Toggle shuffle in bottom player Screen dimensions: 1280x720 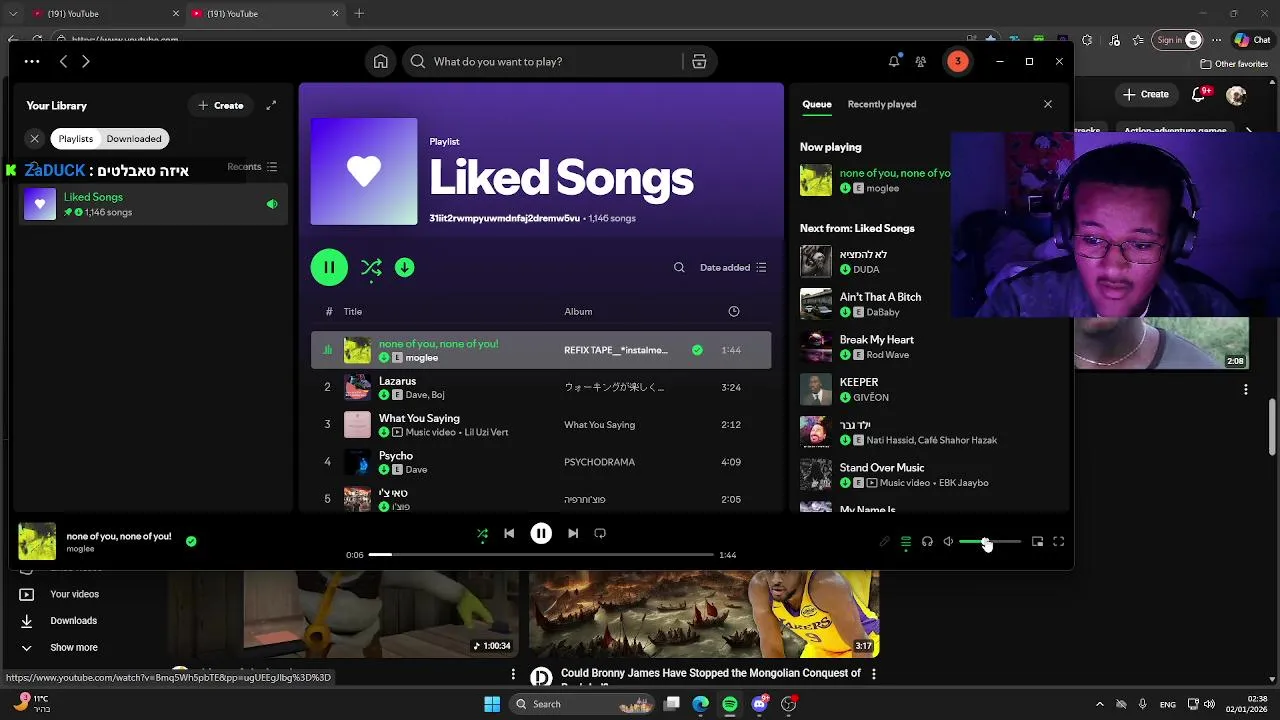(x=482, y=533)
